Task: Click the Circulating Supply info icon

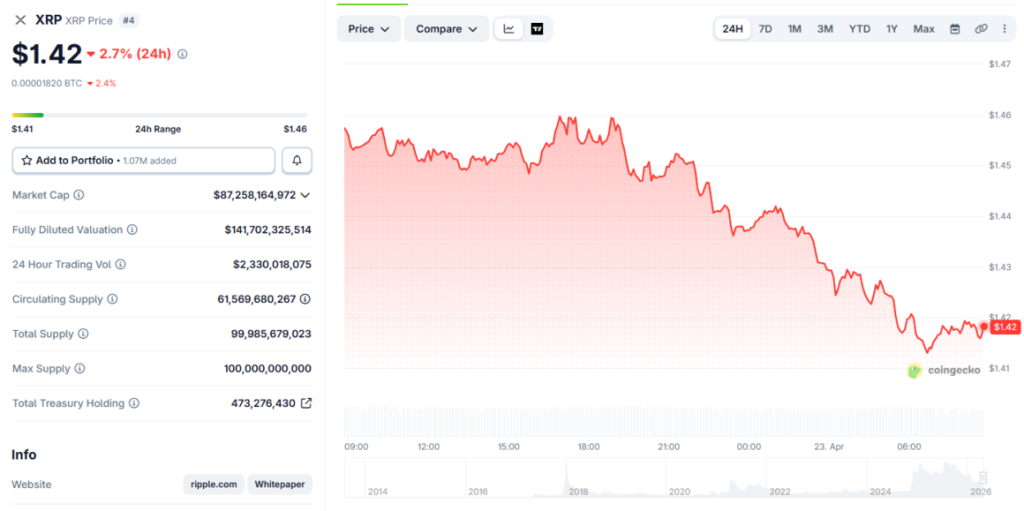Action: click(112, 299)
